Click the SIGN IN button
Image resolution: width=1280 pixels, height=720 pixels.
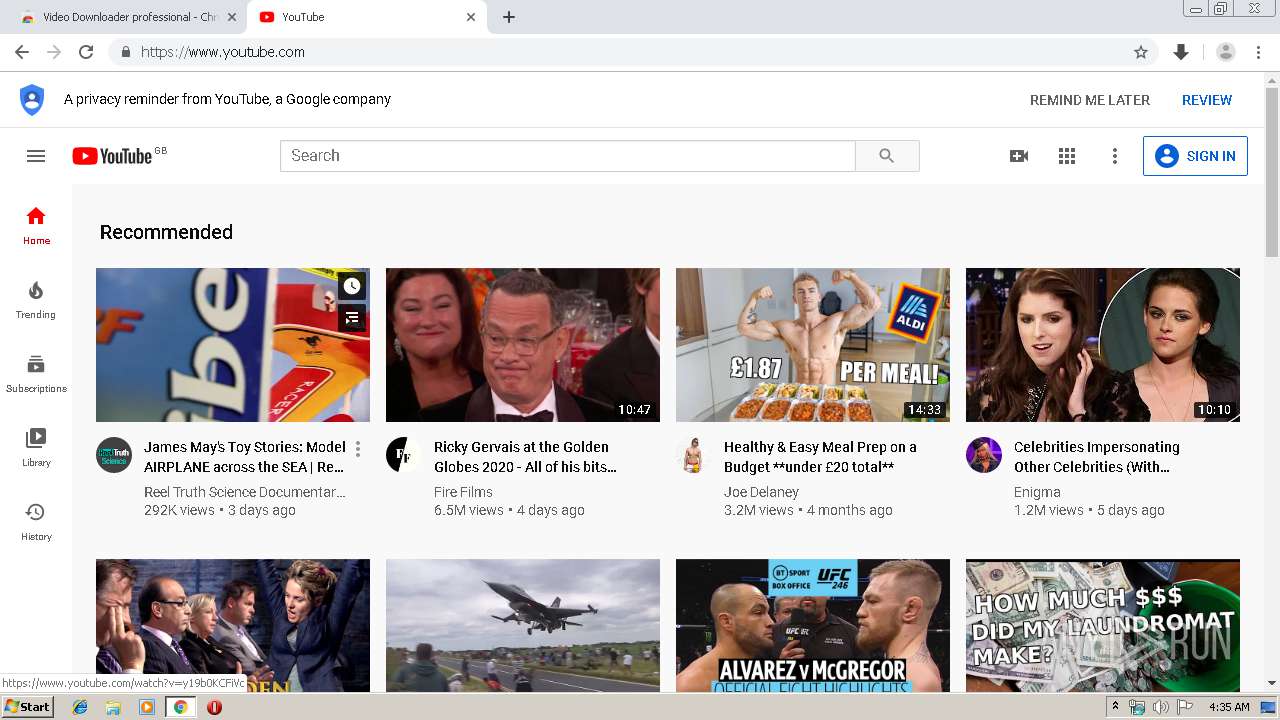pyautogui.click(x=1195, y=156)
